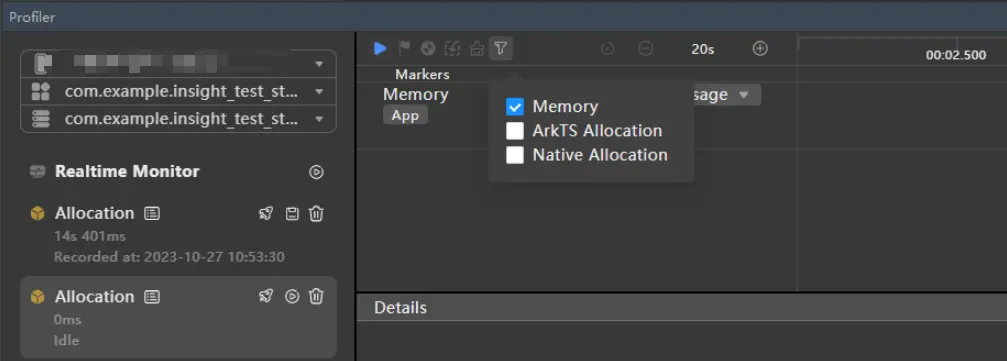This screenshot has width=1007, height=361.
Task: Save the 14s 401ms Allocation session
Action: pos(292,214)
